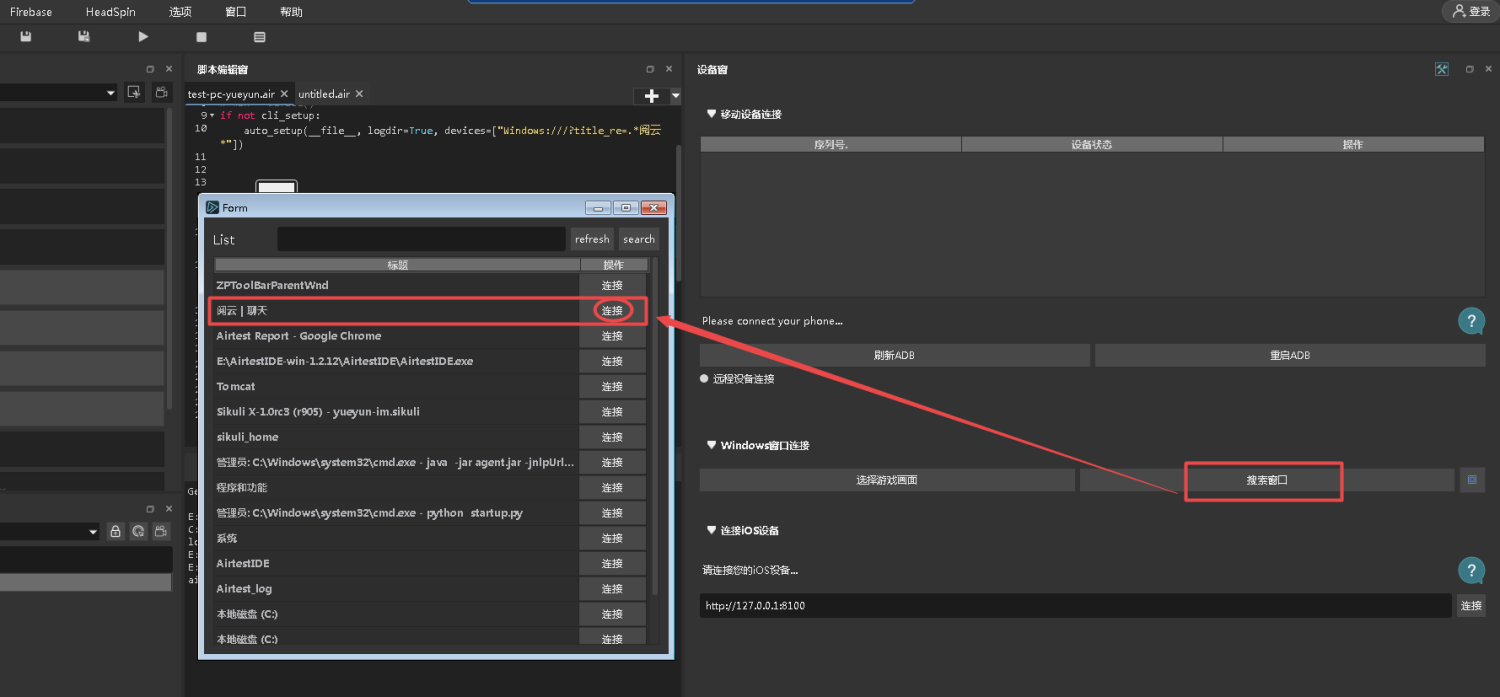Float the lower-left panel

150,508
